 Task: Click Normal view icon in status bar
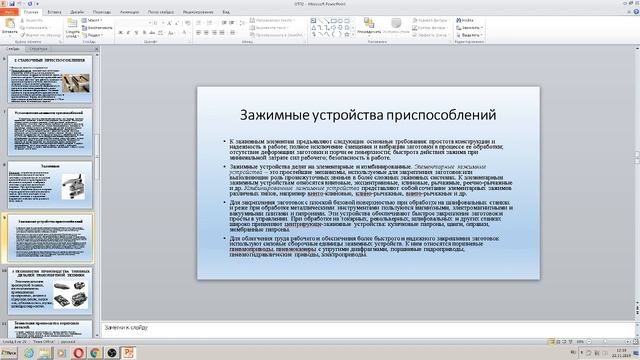[x=551, y=342]
